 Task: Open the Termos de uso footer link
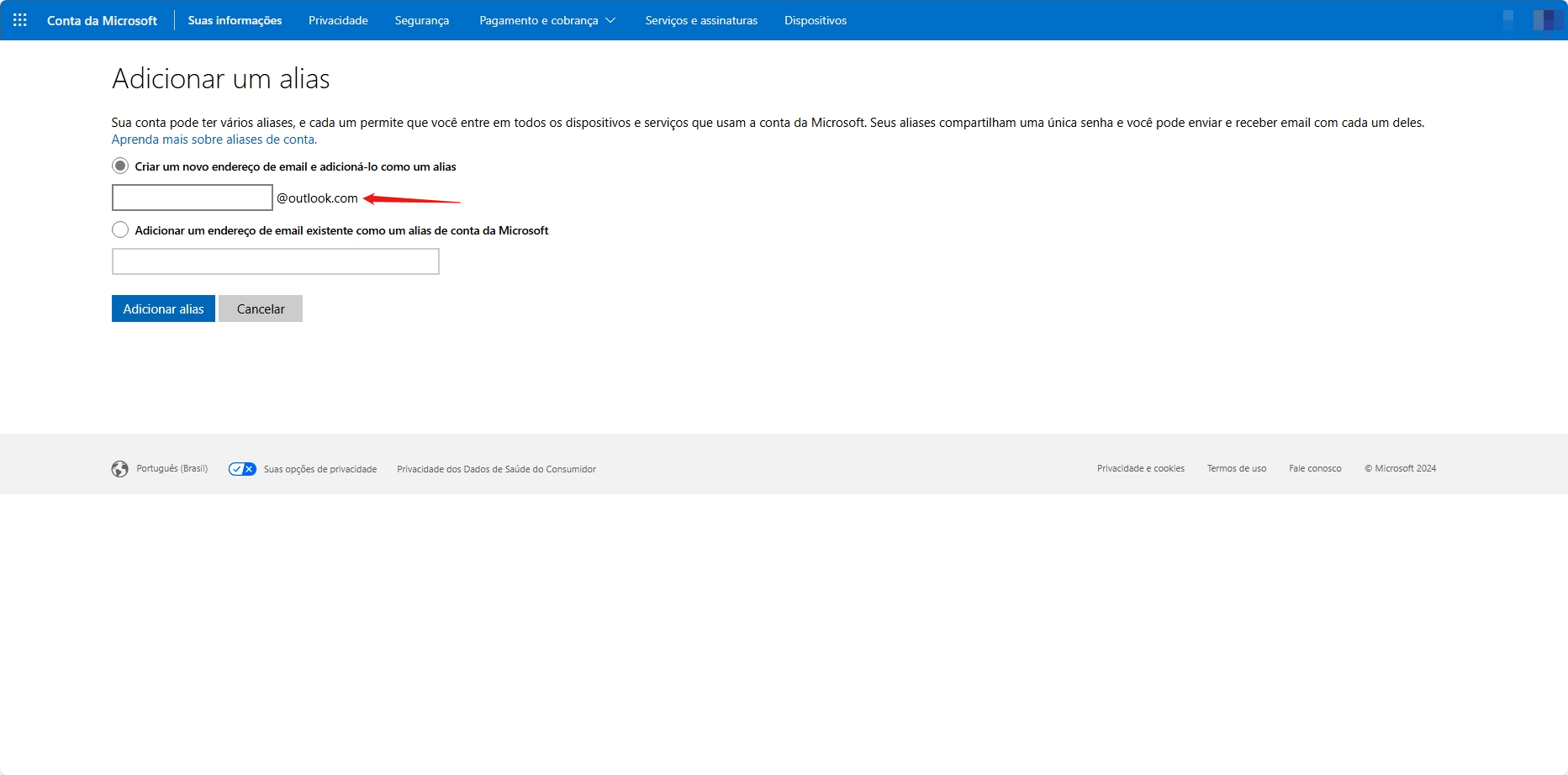click(1237, 468)
